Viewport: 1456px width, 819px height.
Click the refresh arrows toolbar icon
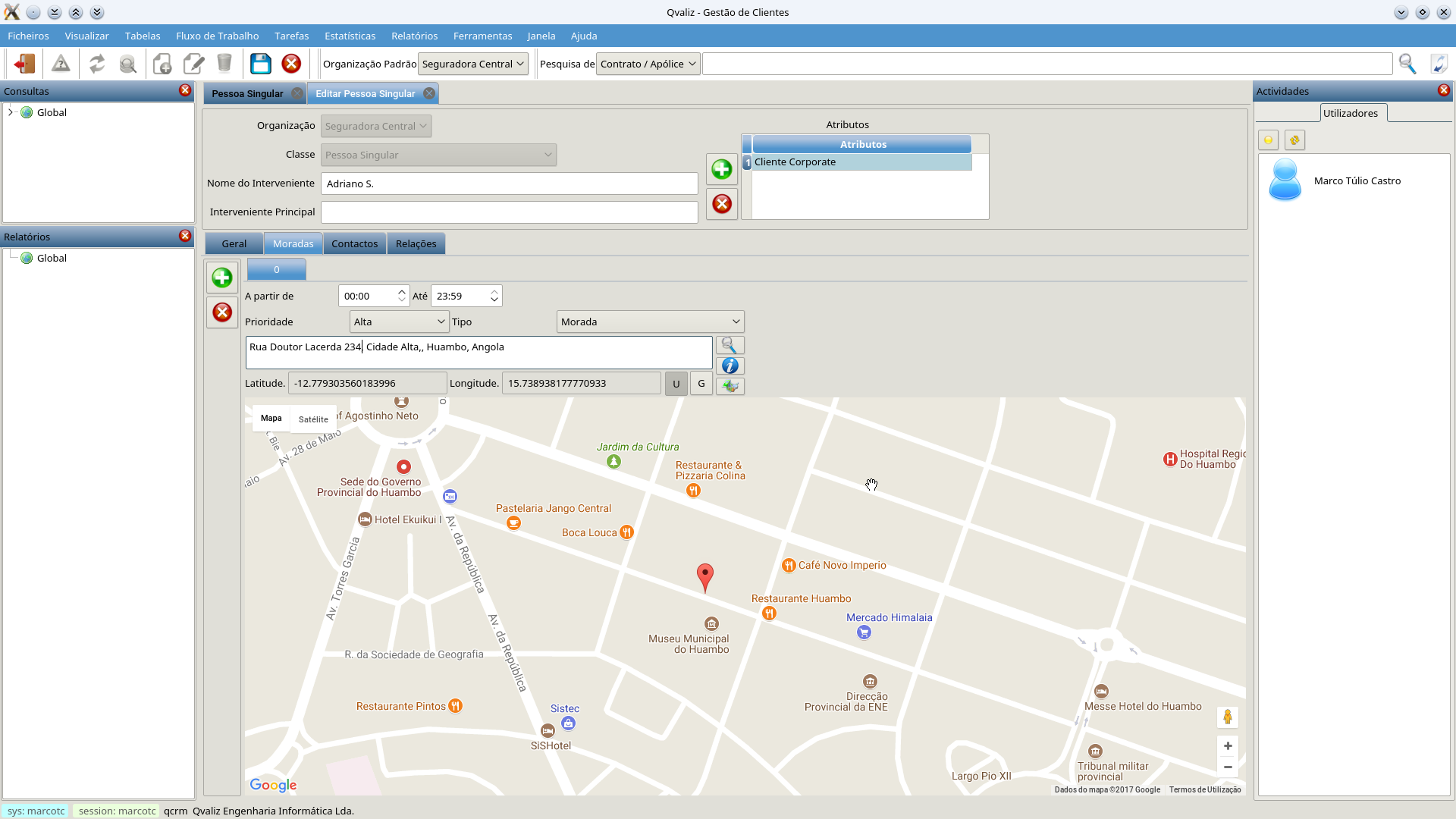tap(97, 64)
